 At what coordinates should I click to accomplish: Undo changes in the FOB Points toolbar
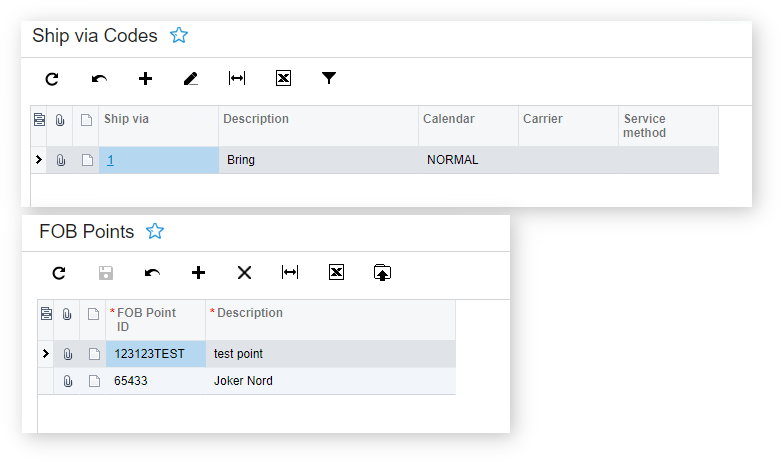coord(152,272)
